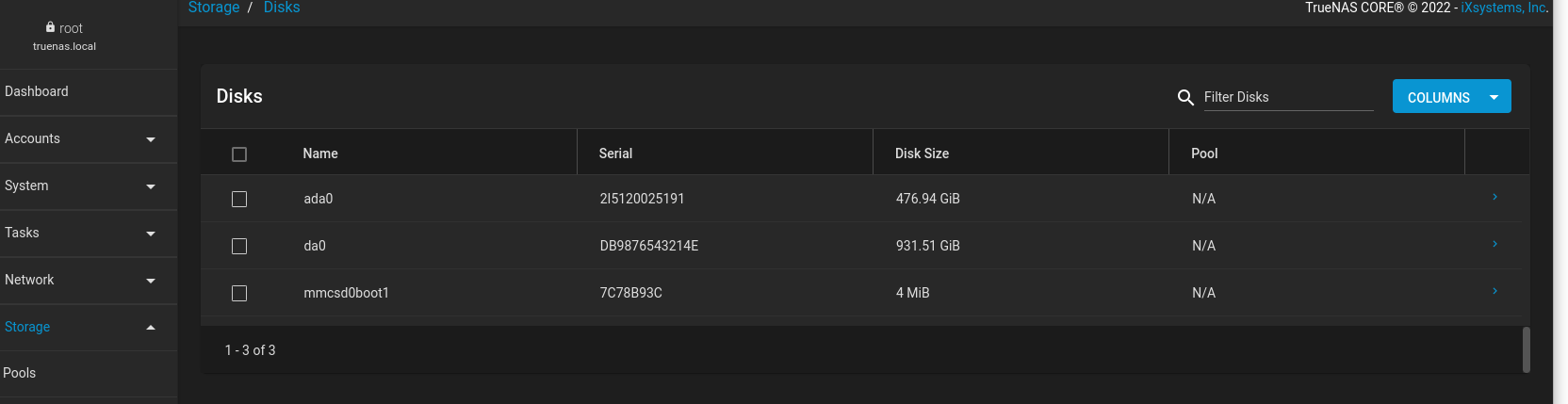Image resolution: width=1568 pixels, height=404 pixels.
Task: Expand the da0 row chevron
Action: [1494, 244]
